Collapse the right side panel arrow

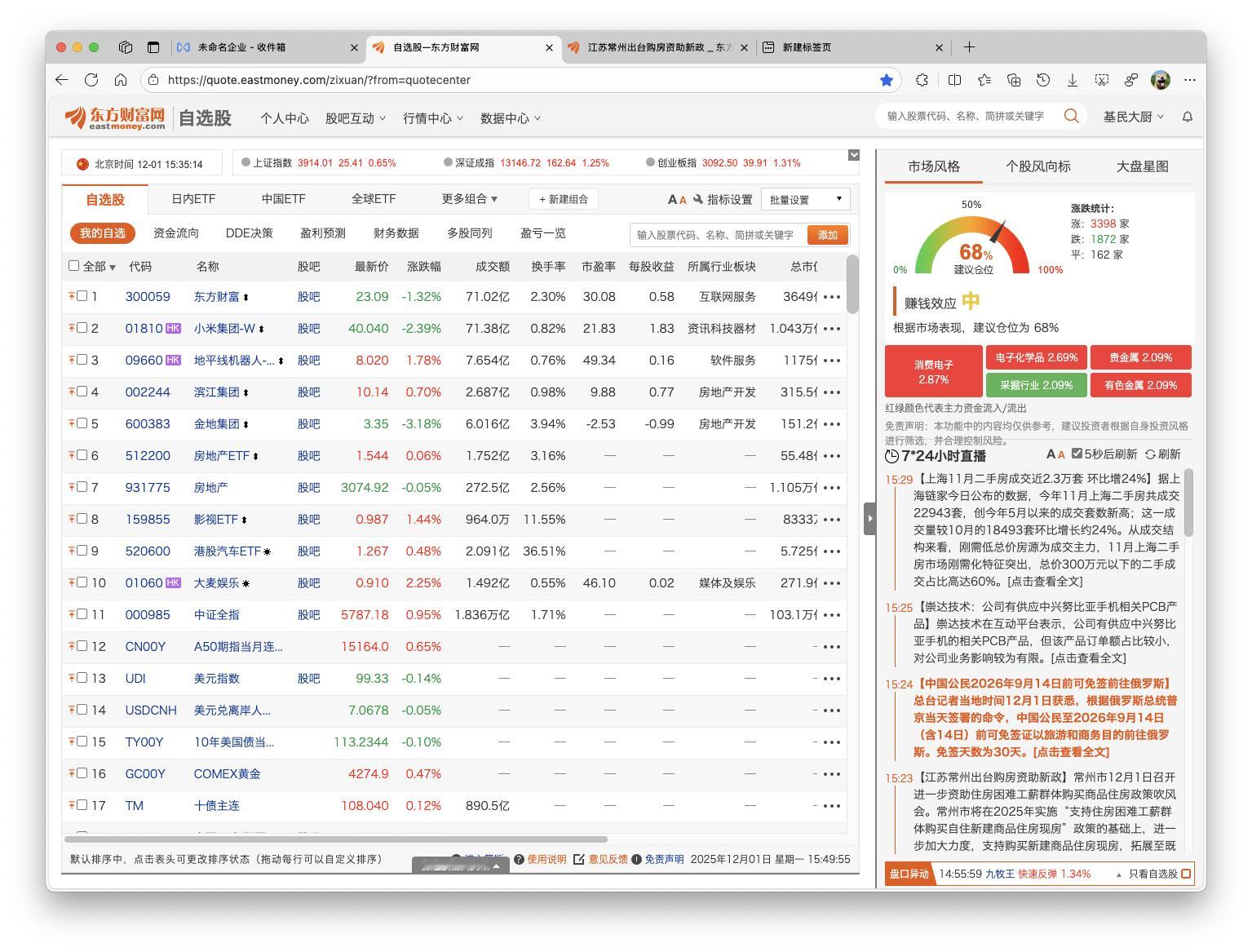click(x=869, y=518)
